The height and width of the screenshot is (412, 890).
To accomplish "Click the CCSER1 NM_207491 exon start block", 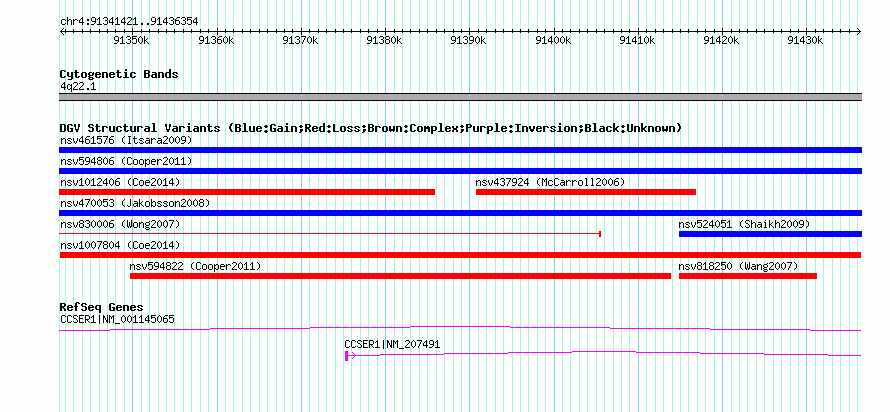I will [346, 356].
